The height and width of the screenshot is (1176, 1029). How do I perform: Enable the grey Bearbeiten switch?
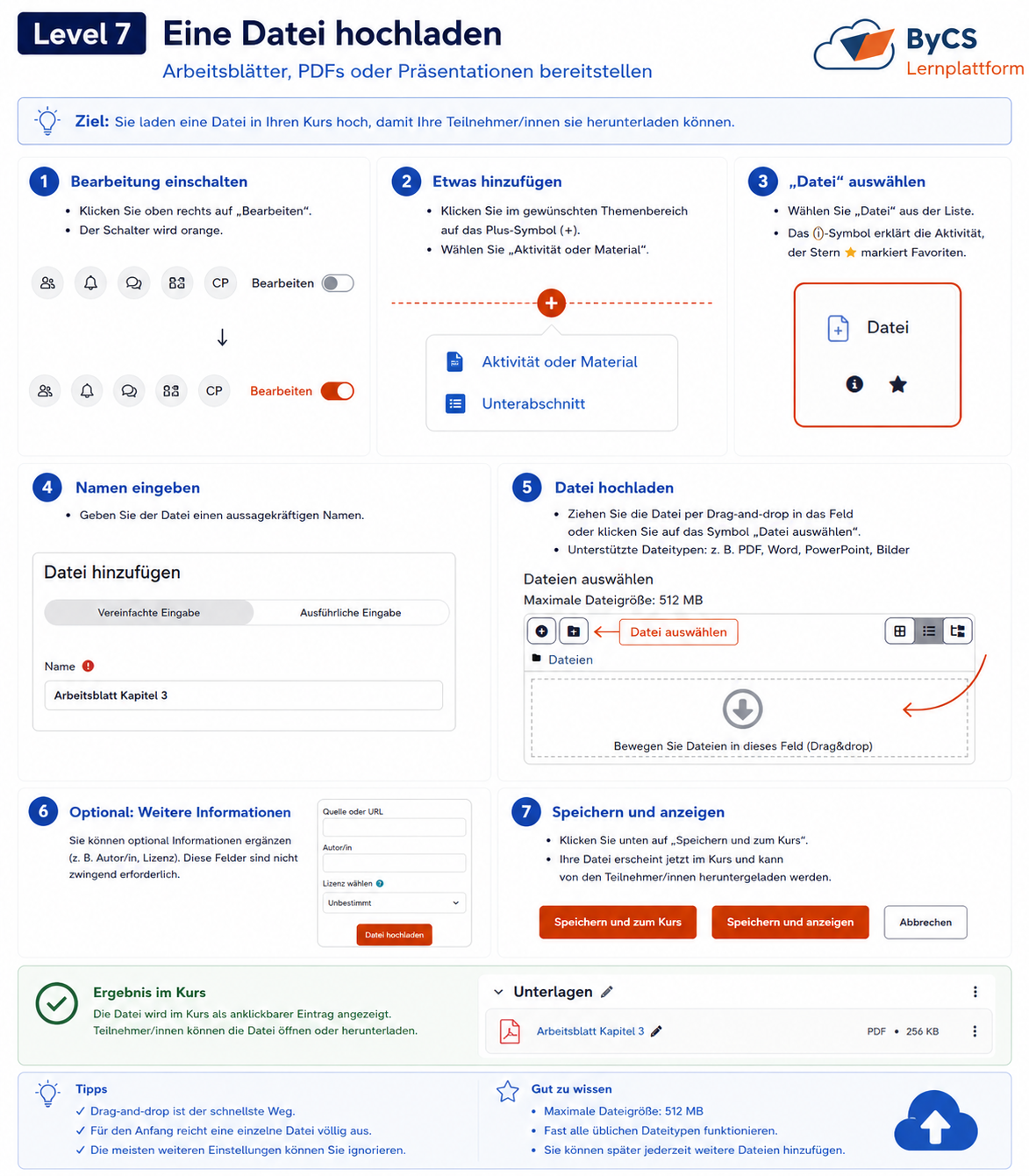[338, 283]
